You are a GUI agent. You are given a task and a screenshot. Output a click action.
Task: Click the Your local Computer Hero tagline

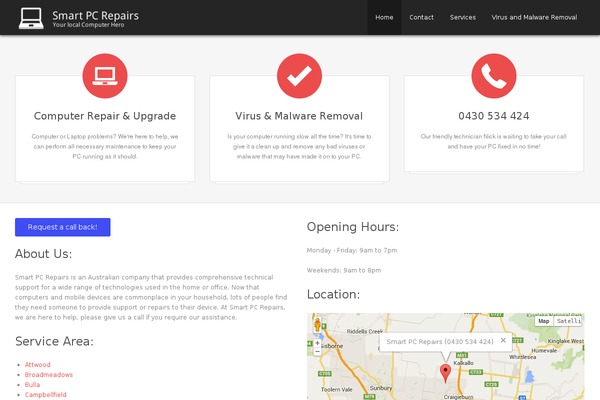point(88,25)
